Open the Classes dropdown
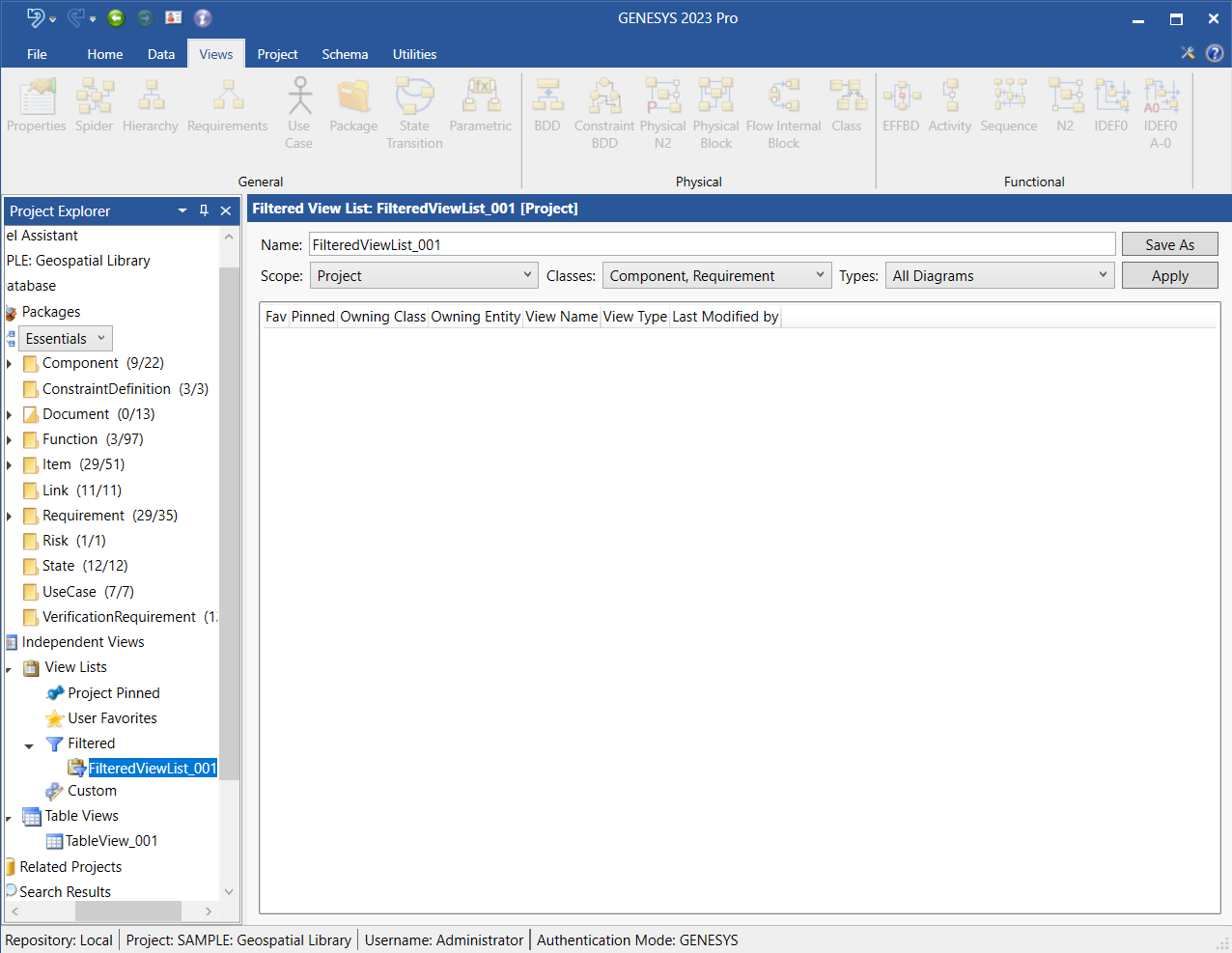1232x953 pixels. click(716, 275)
